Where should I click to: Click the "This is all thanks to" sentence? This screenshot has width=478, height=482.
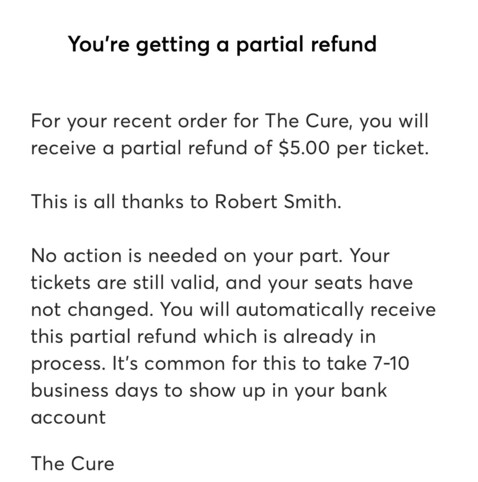point(119,201)
